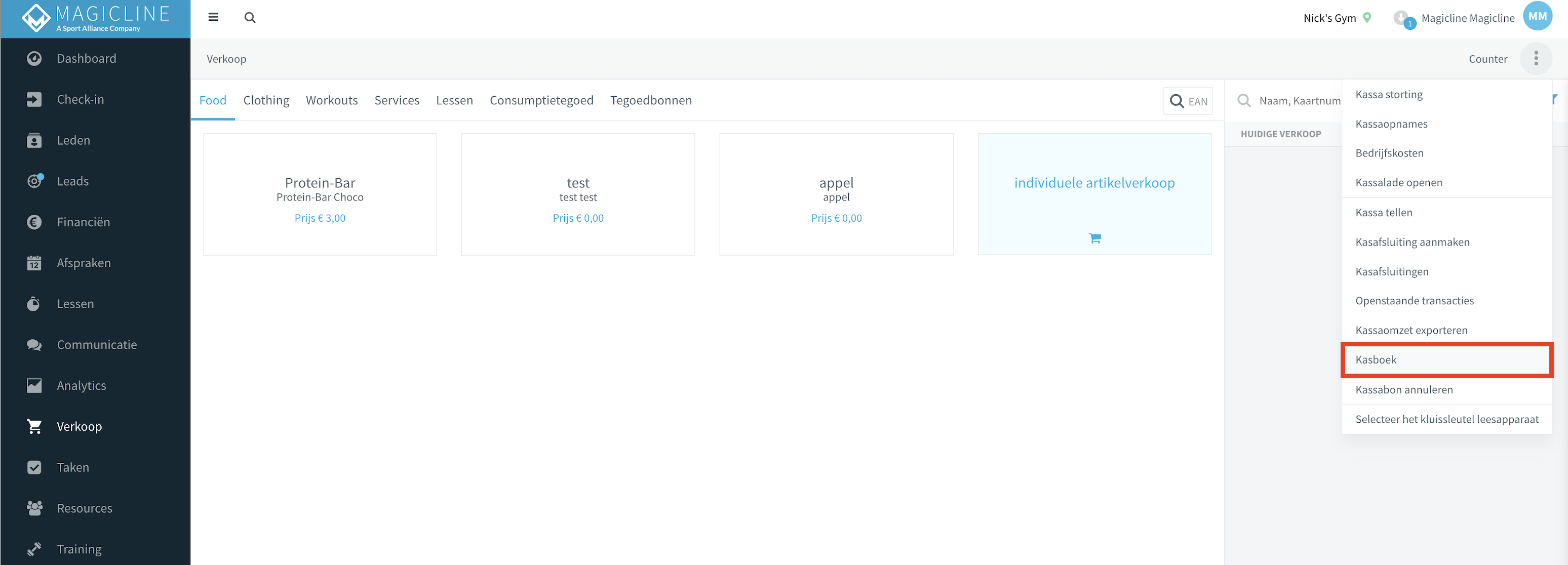Image resolution: width=1568 pixels, height=565 pixels.
Task: Open Financiën in the sidebar
Action: coord(96,222)
